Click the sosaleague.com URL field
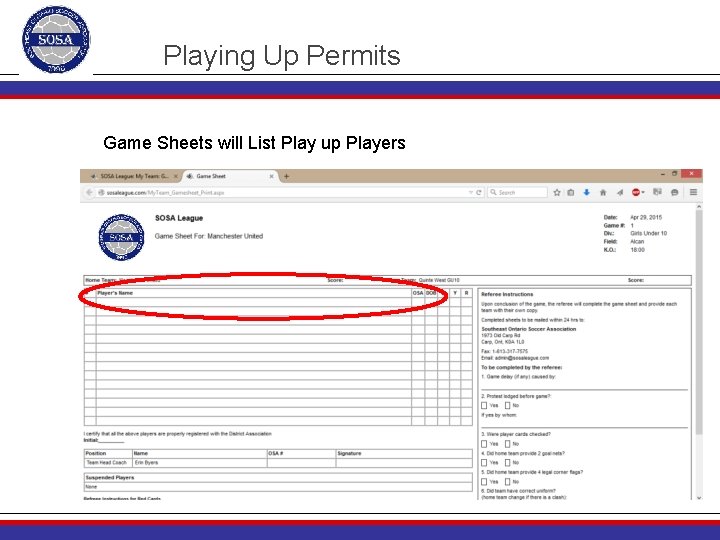 [x=285, y=192]
